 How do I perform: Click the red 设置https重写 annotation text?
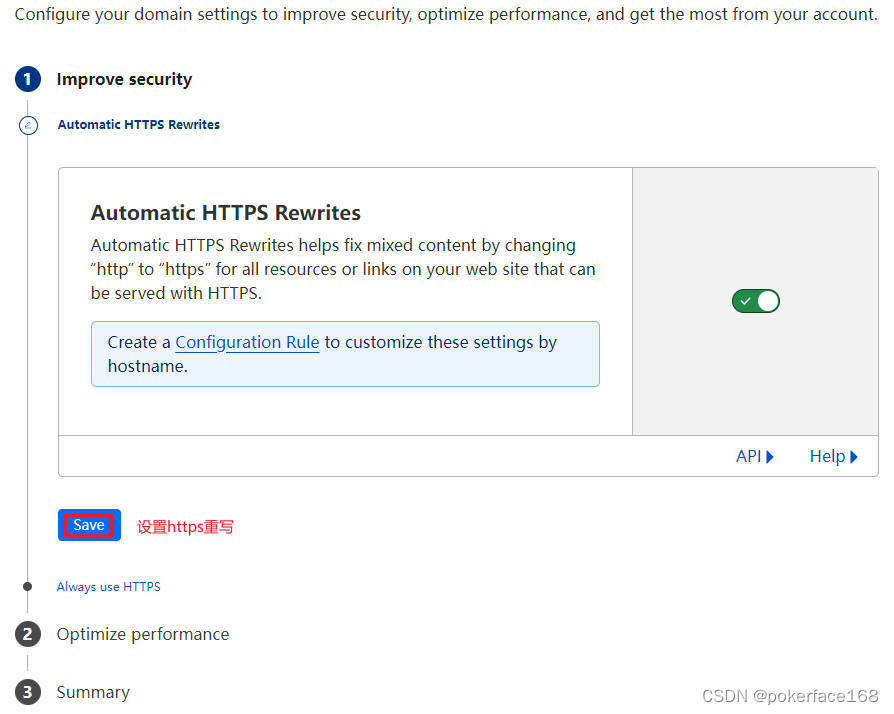click(185, 526)
